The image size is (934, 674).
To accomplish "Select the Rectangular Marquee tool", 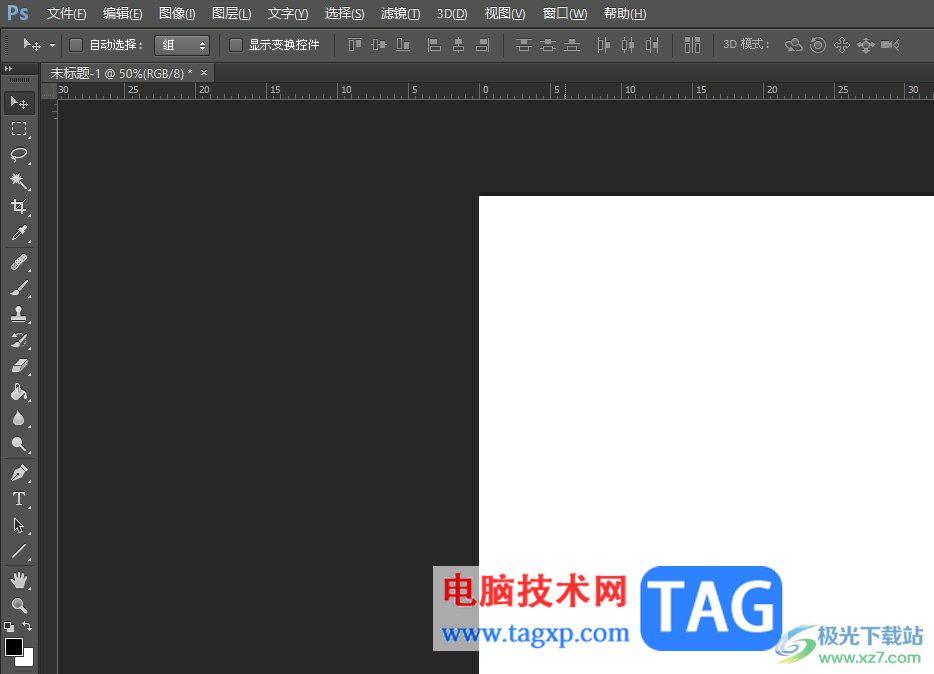I will [x=19, y=129].
